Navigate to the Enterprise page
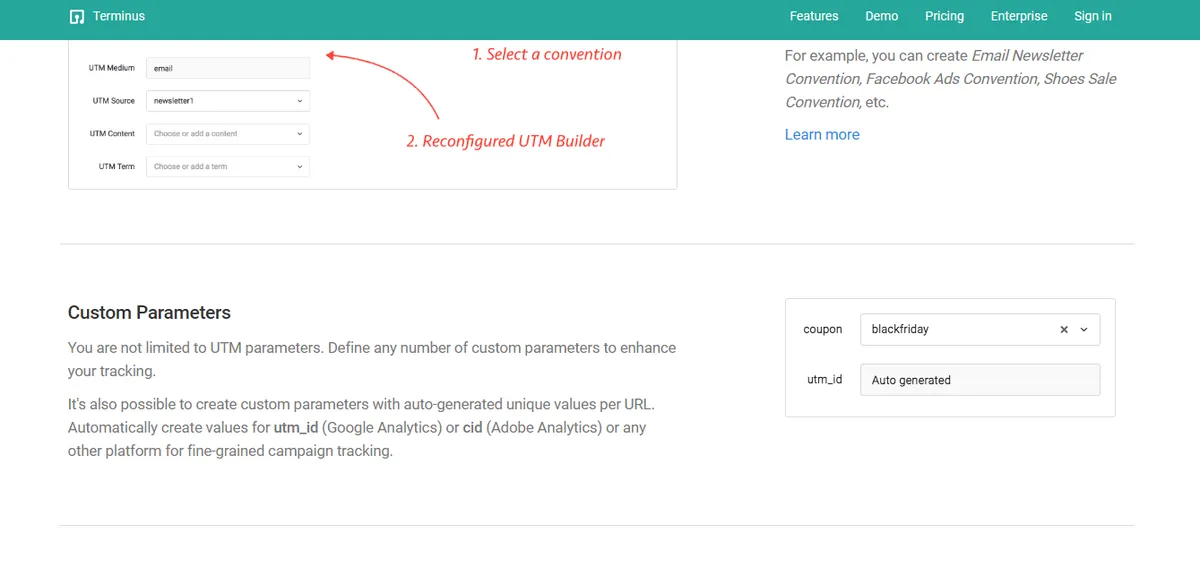 click(x=1019, y=16)
